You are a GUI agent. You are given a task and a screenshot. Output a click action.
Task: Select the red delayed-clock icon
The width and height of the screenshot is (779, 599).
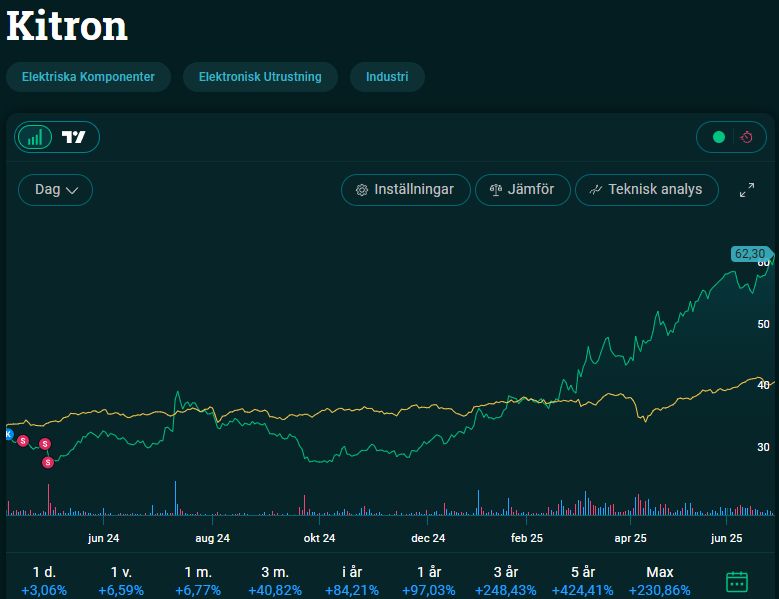pos(746,137)
